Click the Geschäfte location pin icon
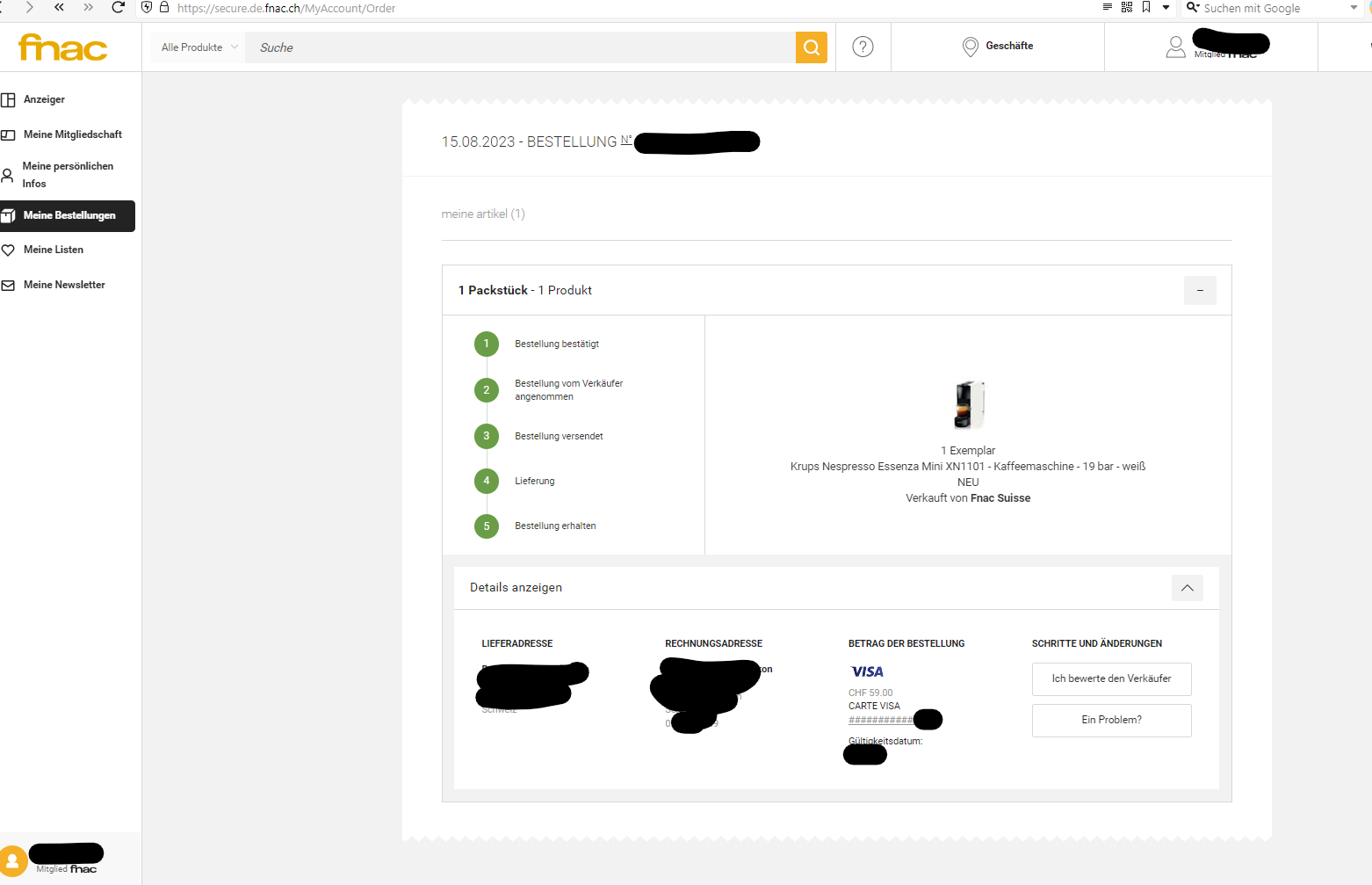The width and height of the screenshot is (1372, 885). [x=971, y=47]
